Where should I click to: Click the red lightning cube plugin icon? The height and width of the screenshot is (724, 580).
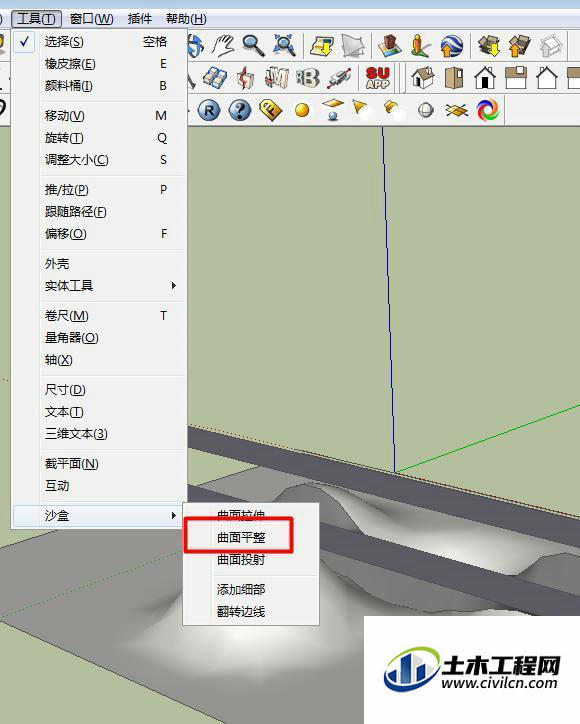(x=246, y=78)
